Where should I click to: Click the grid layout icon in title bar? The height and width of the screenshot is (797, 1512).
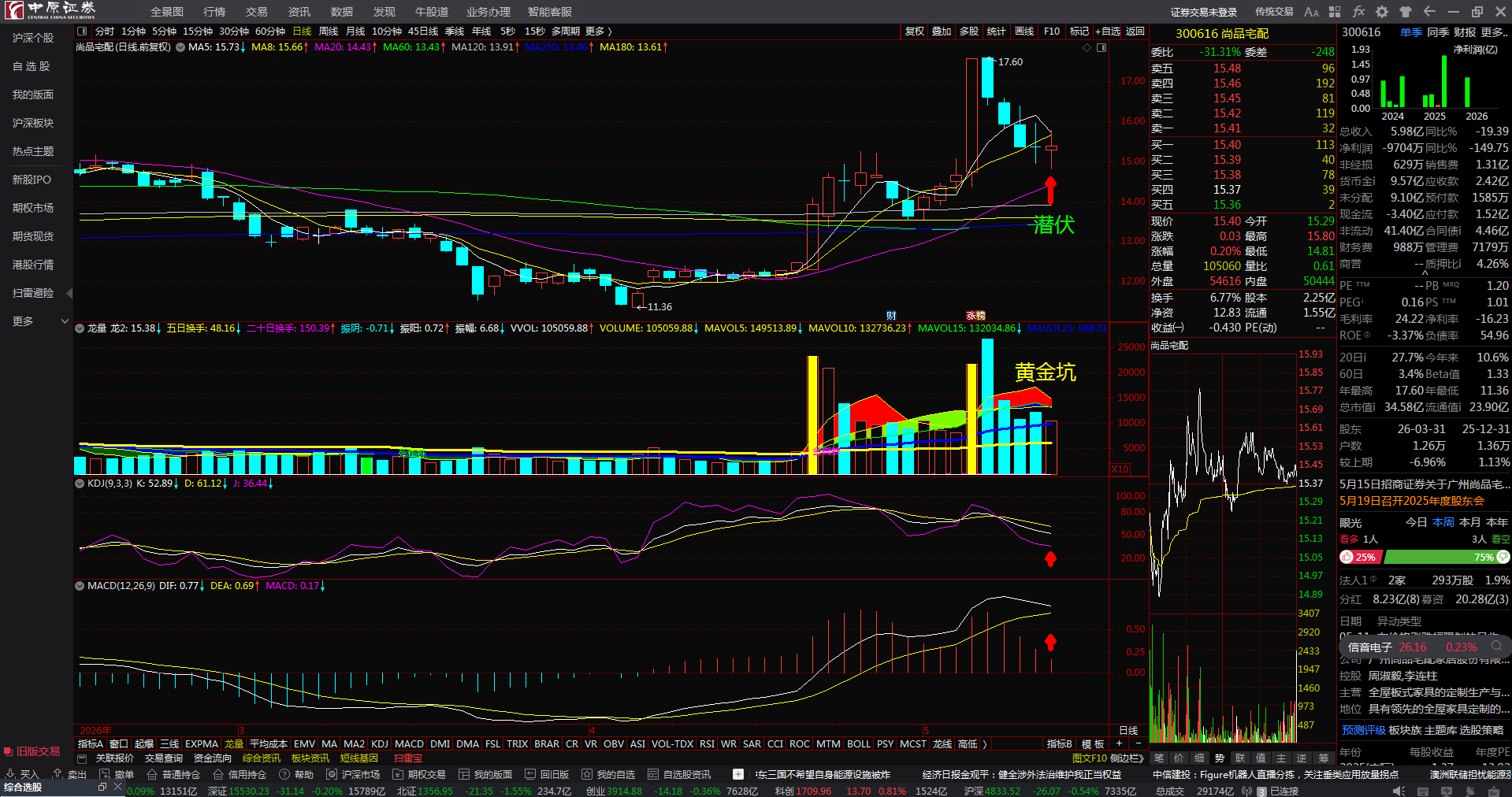pyautogui.click(x=1335, y=12)
